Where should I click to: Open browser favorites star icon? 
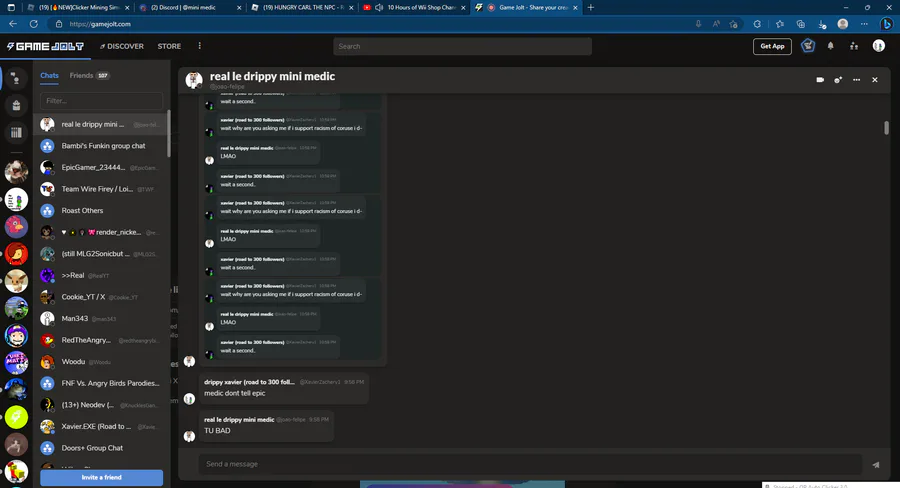(x=779, y=24)
